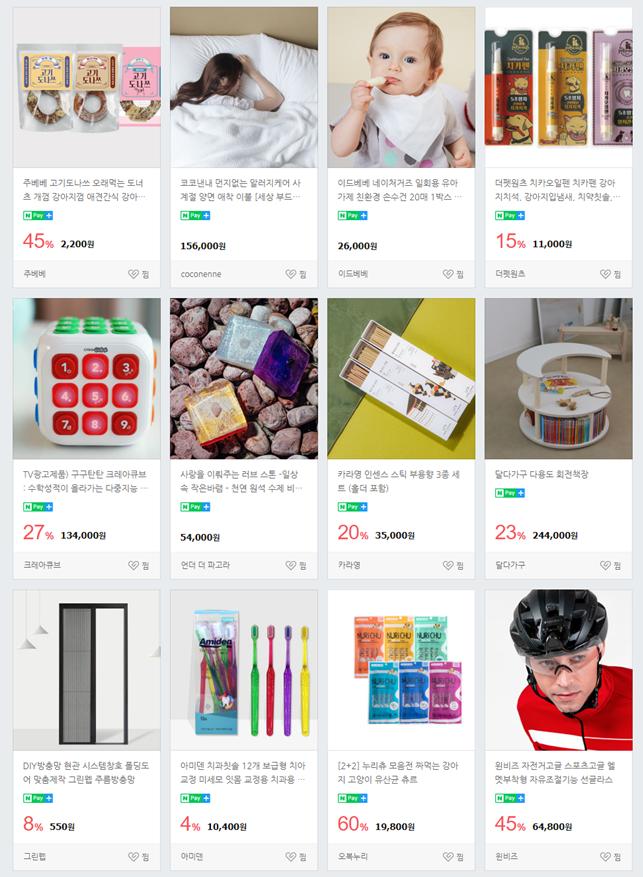
Task: Click the wishlist heart on the 카라영 incense card
Action: (453, 565)
